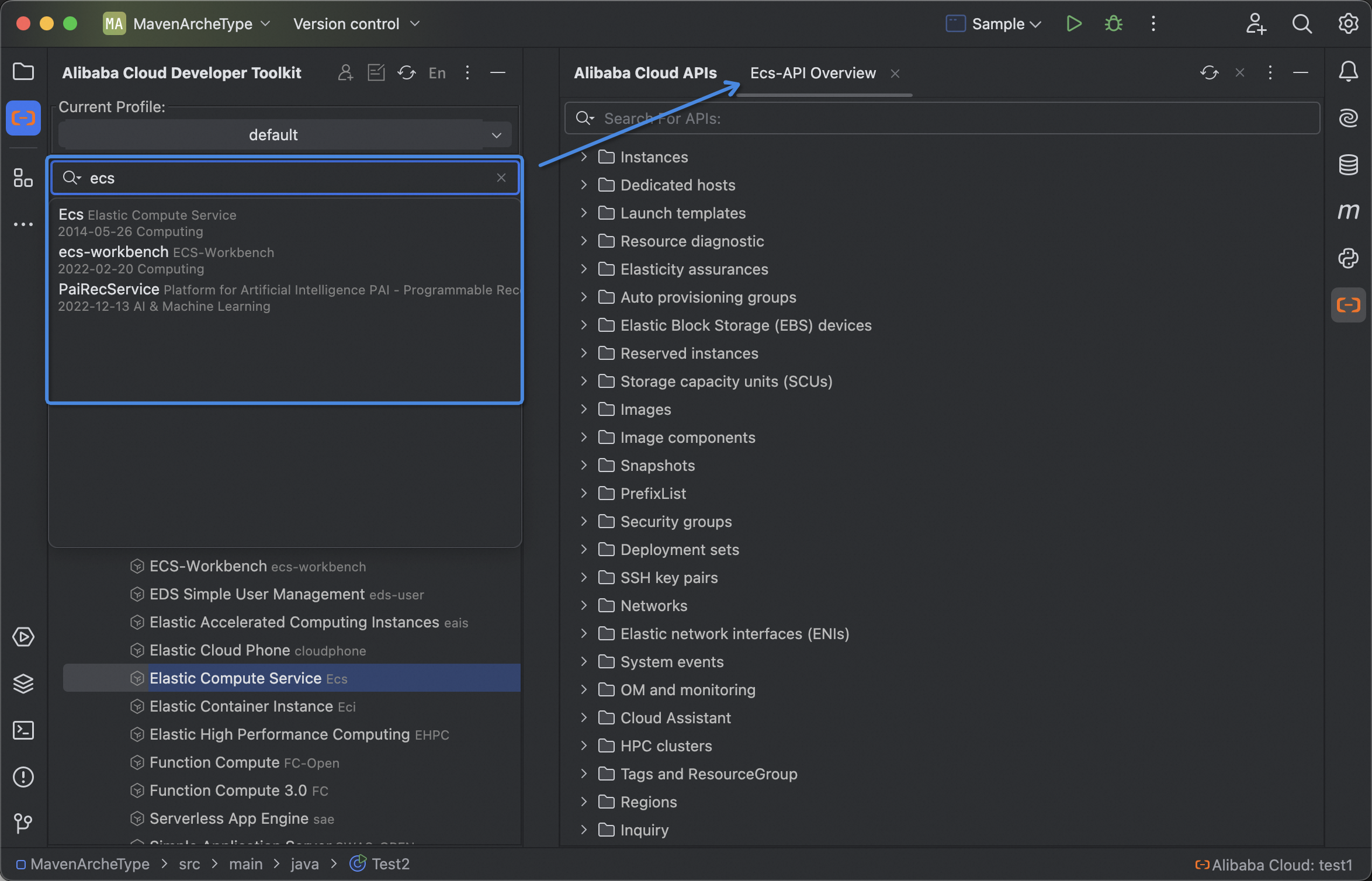Open the Structure tool window icon
The image size is (1372, 881).
point(23,178)
